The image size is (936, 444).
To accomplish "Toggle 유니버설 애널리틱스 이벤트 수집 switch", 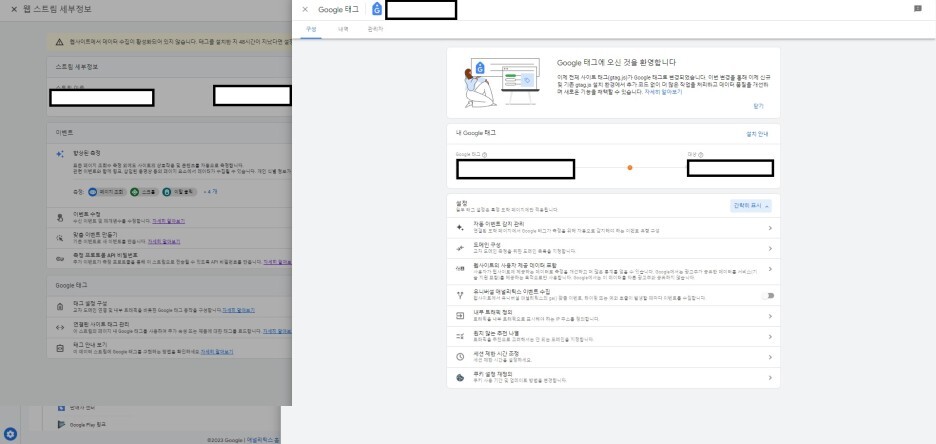I will click(x=768, y=295).
